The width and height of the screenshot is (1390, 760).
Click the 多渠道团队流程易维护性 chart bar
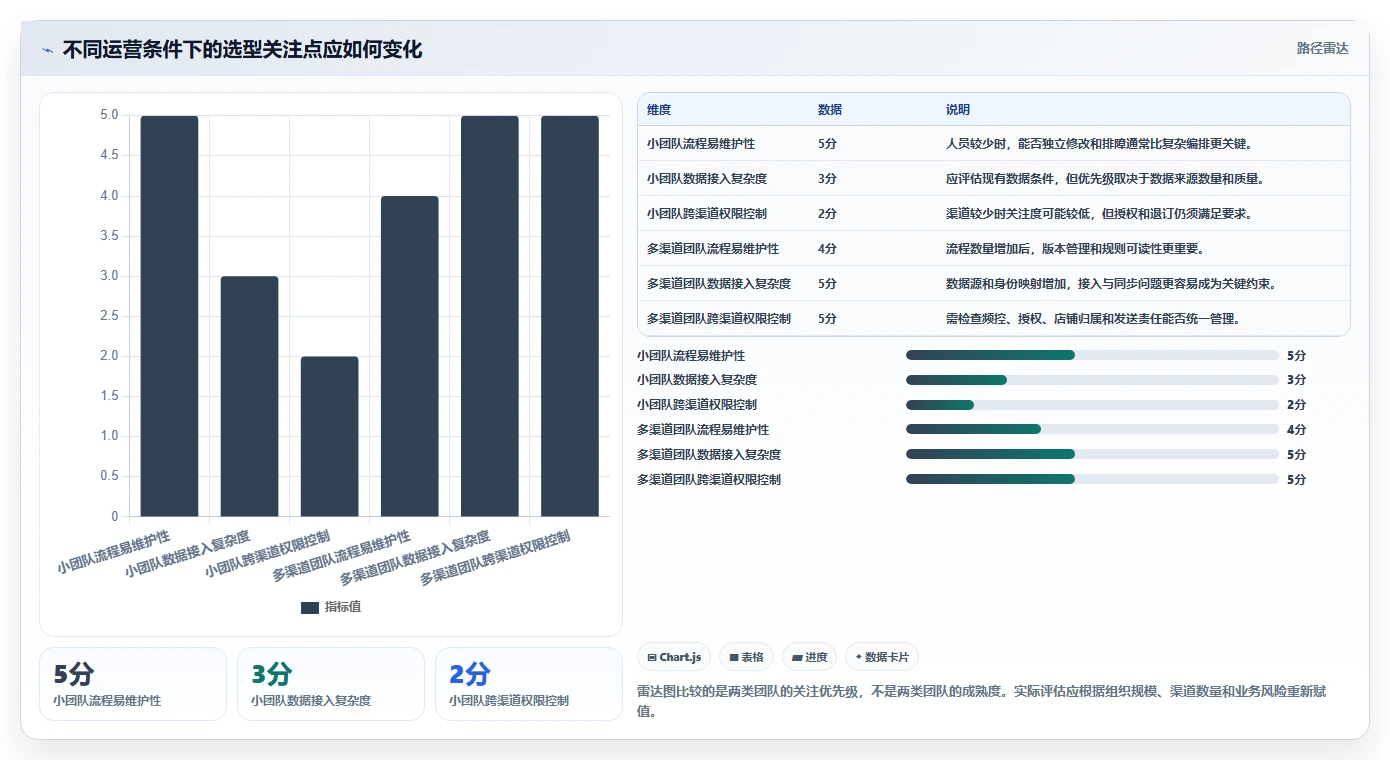pos(409,356)
